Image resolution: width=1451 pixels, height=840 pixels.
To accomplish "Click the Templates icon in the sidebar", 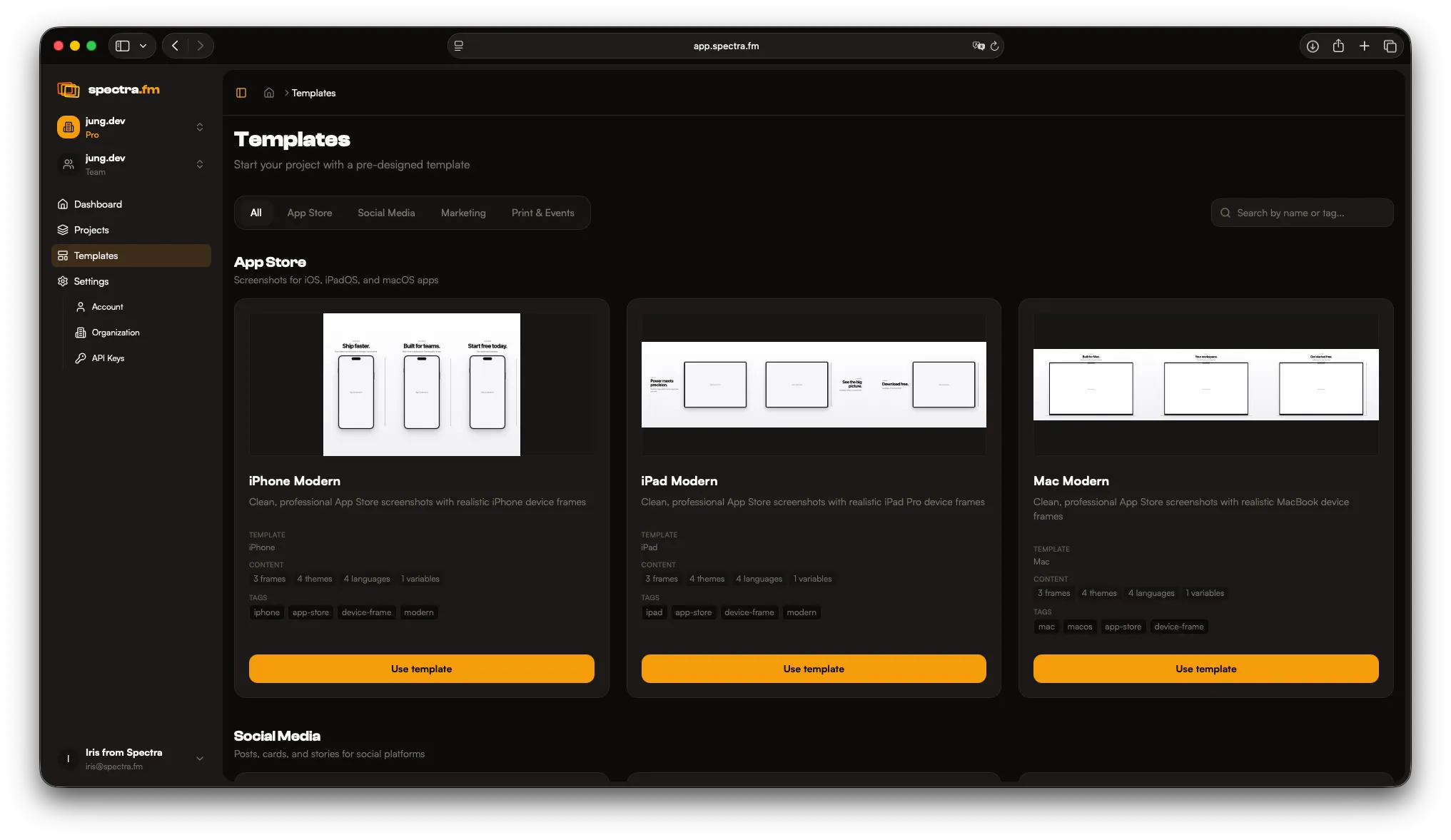I will (63, 255).
